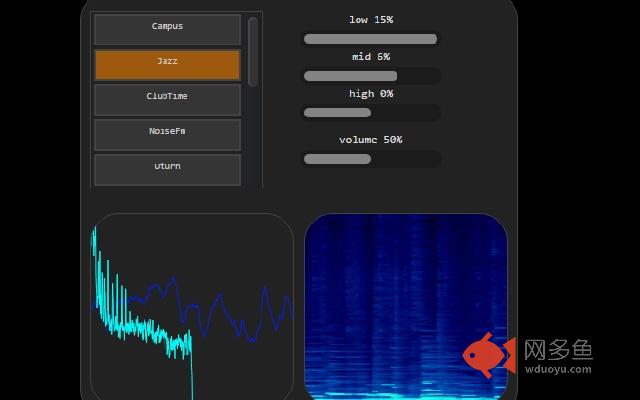Screen dimensions: 640x400
Task: Click the waveform spectrum graph panel
Action: (x=192, y=307)
